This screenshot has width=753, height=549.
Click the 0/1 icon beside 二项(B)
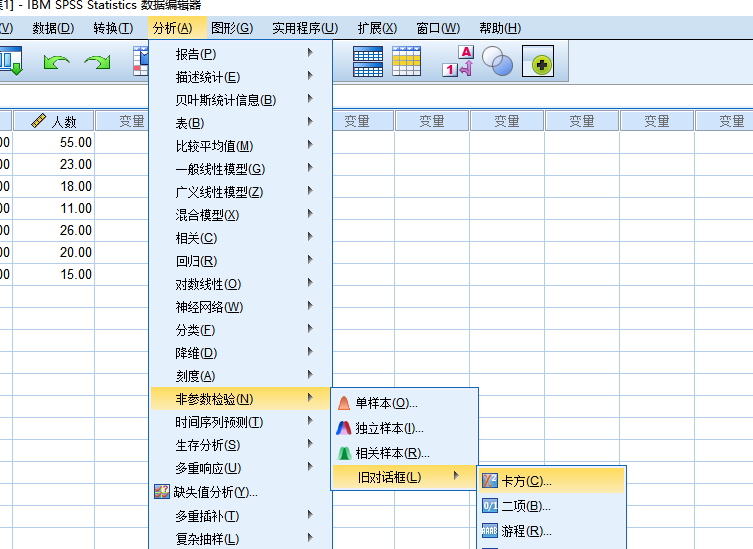pyautogui.click(x=489, y=505)
